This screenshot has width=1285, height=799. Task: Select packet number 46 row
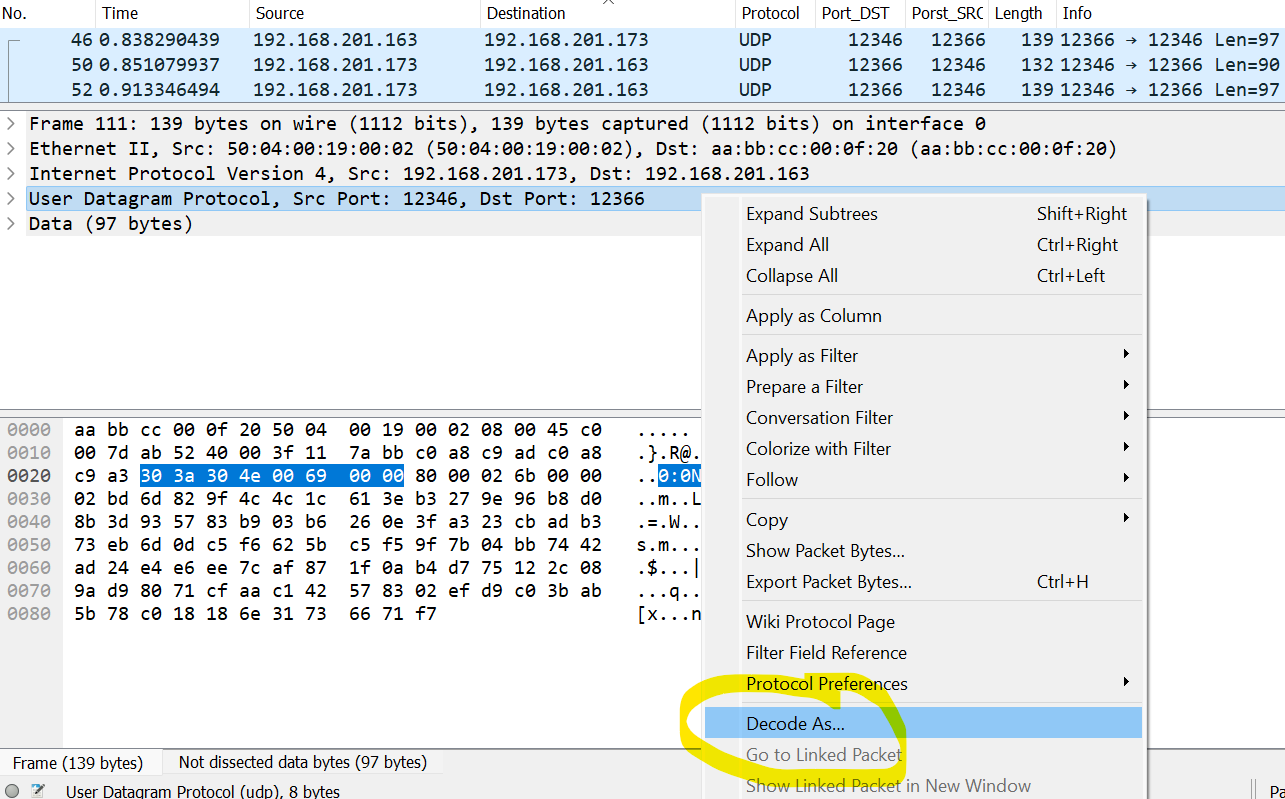pyautogui.click(x=642, y=40)
